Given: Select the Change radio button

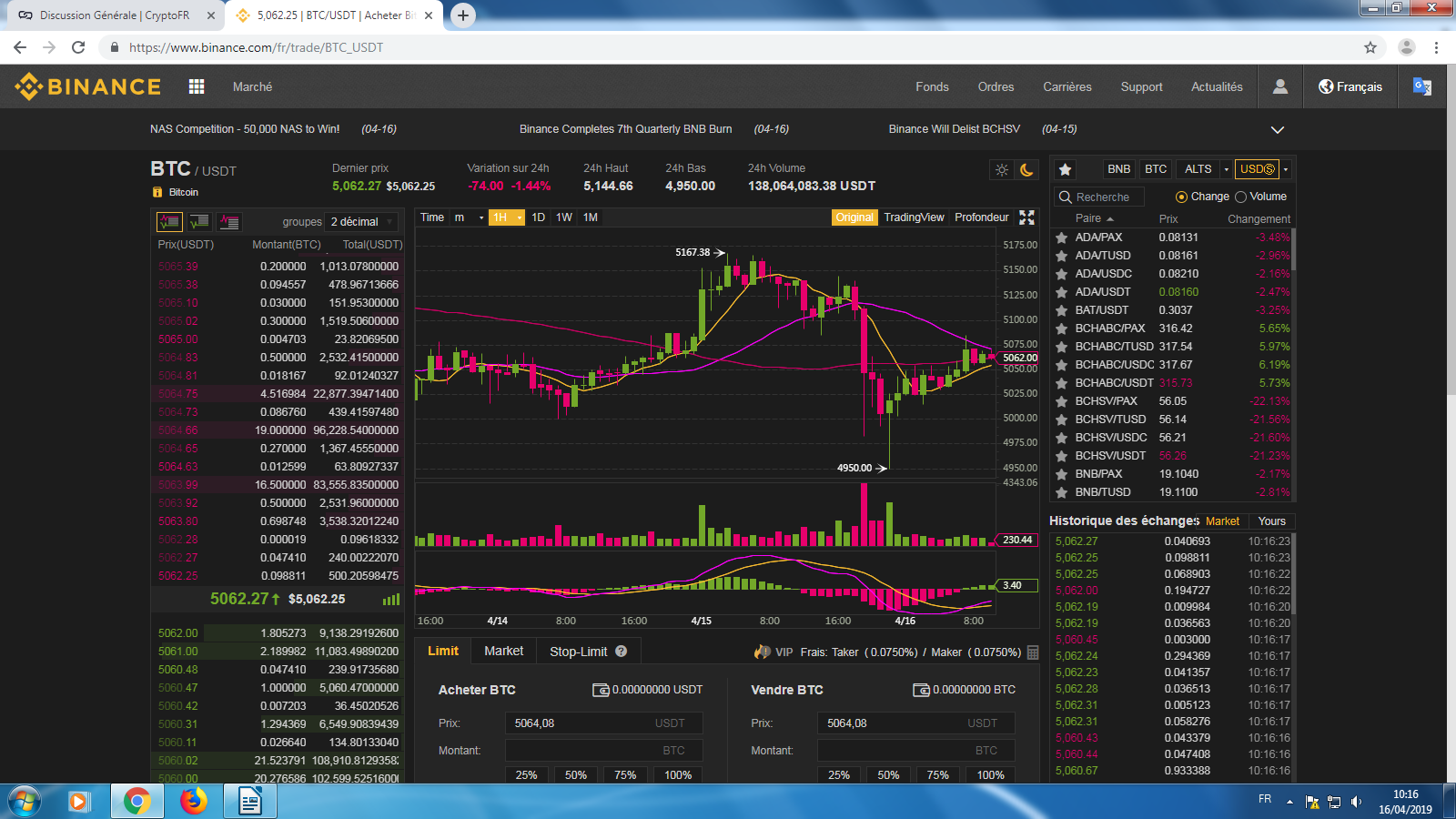Looking at the screenshot, I should [1181, 197].
